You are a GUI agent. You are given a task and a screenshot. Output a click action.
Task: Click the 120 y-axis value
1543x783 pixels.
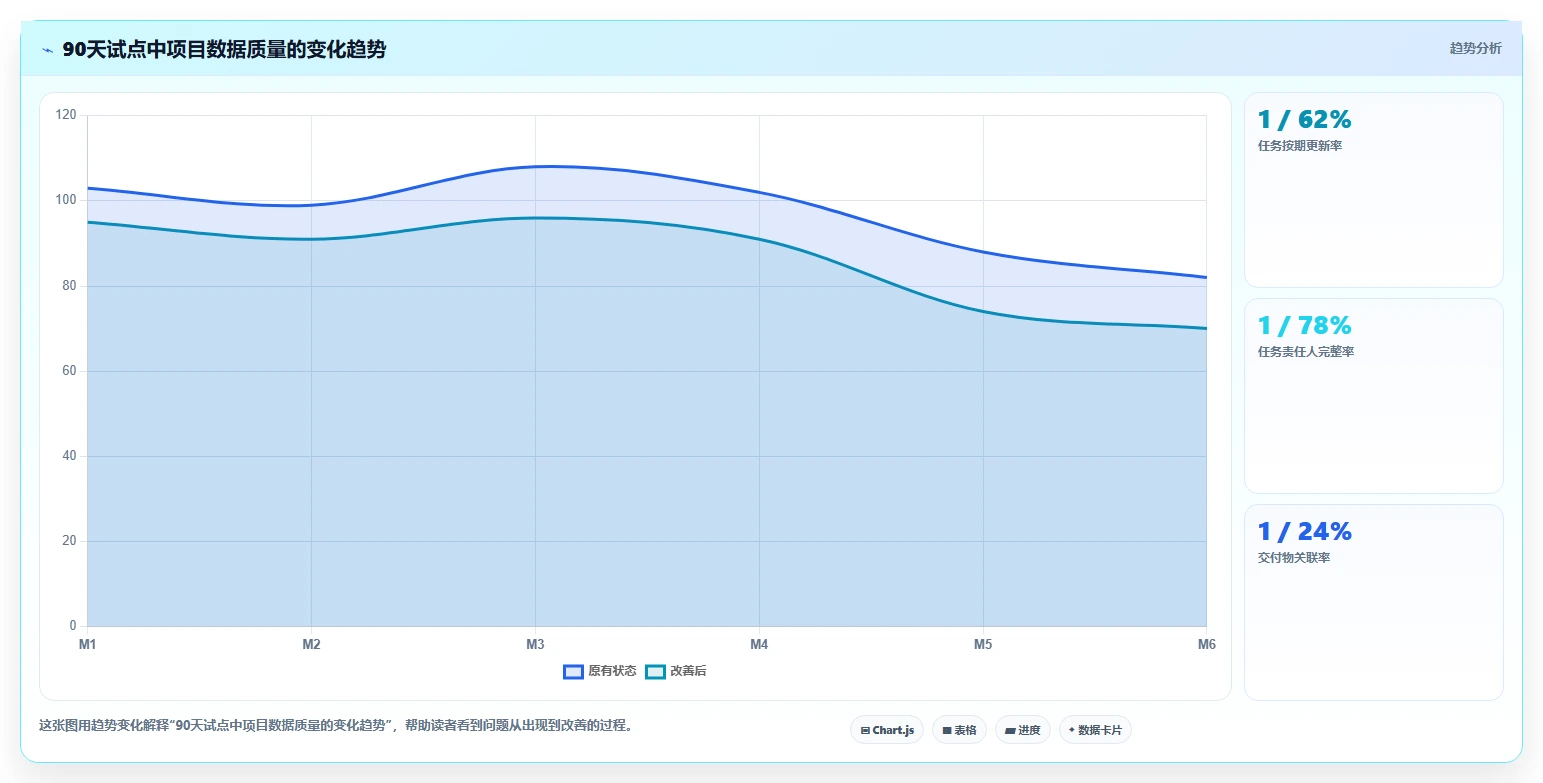66,115
